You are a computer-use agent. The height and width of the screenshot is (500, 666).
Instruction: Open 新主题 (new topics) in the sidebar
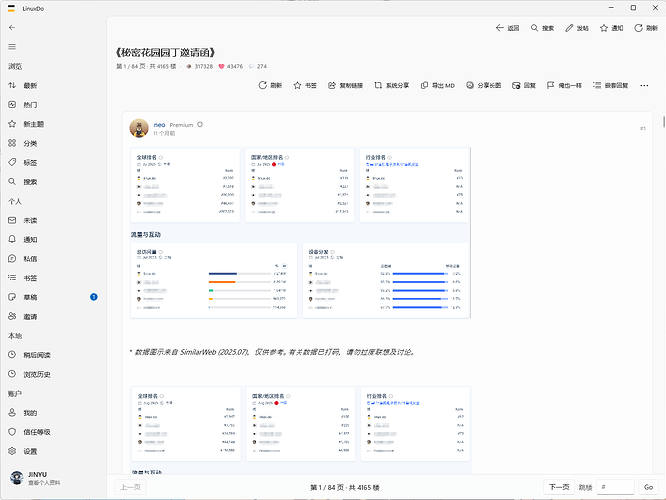point(53,124)
